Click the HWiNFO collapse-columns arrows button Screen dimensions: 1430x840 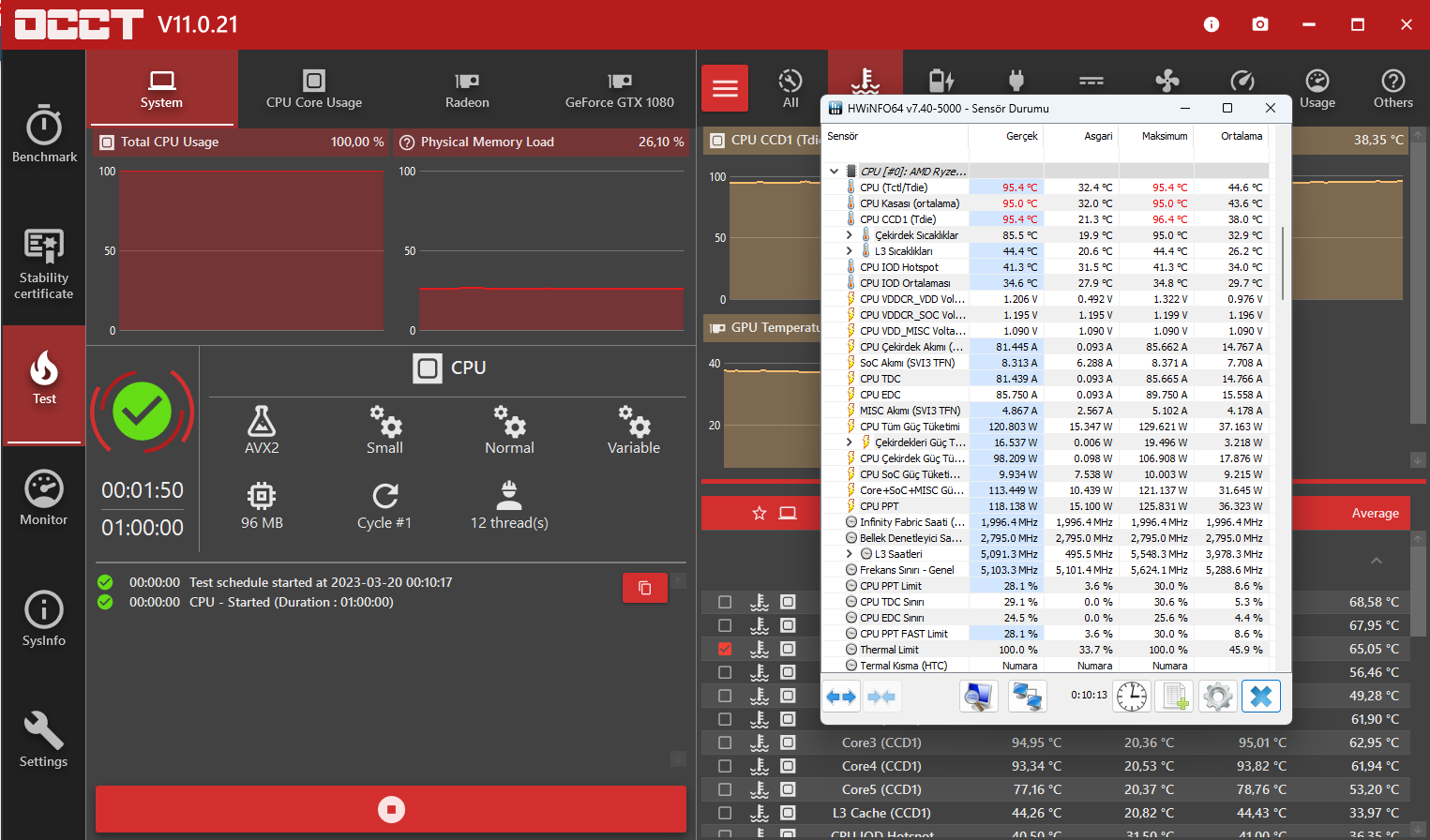click(x=881, y=697)
